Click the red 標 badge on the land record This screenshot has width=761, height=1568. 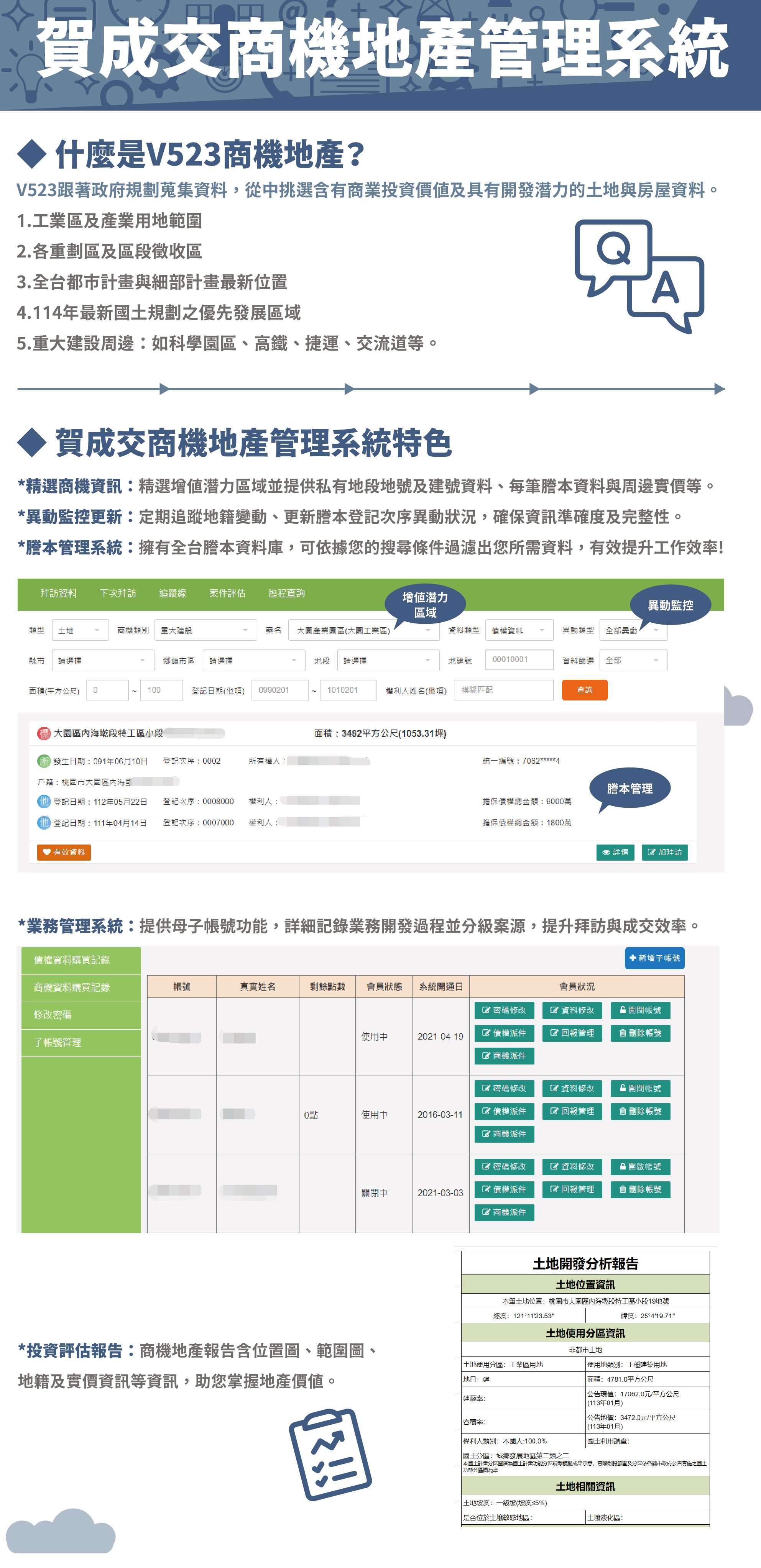click(44, 733)
